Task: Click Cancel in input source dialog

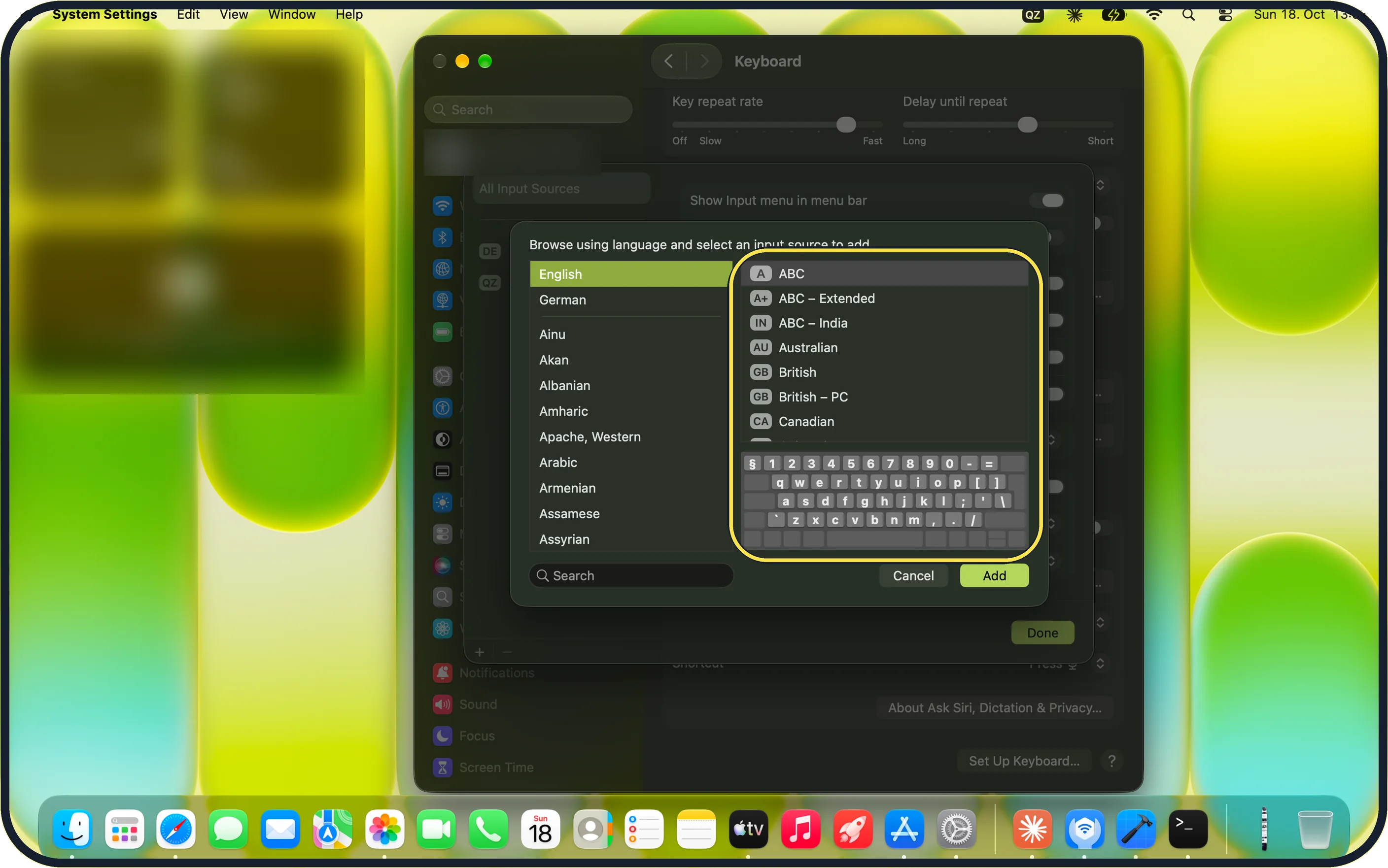Action: pos(913,575)
